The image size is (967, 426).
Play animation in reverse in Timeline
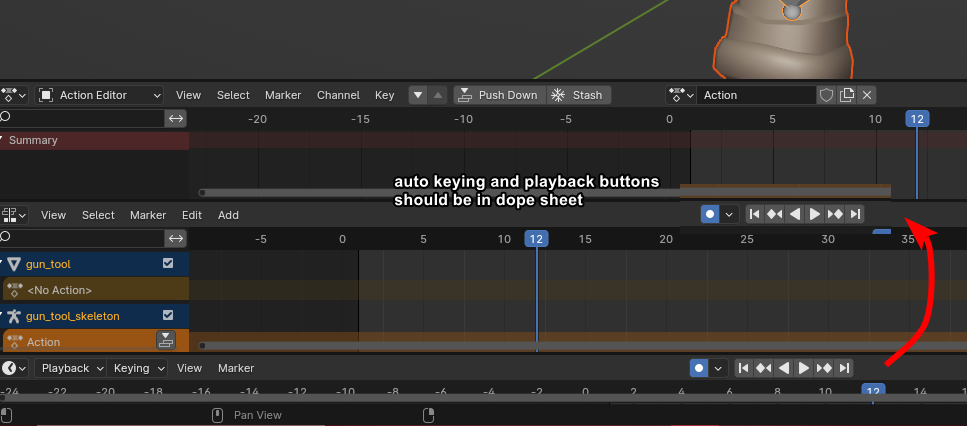point(784,368)
